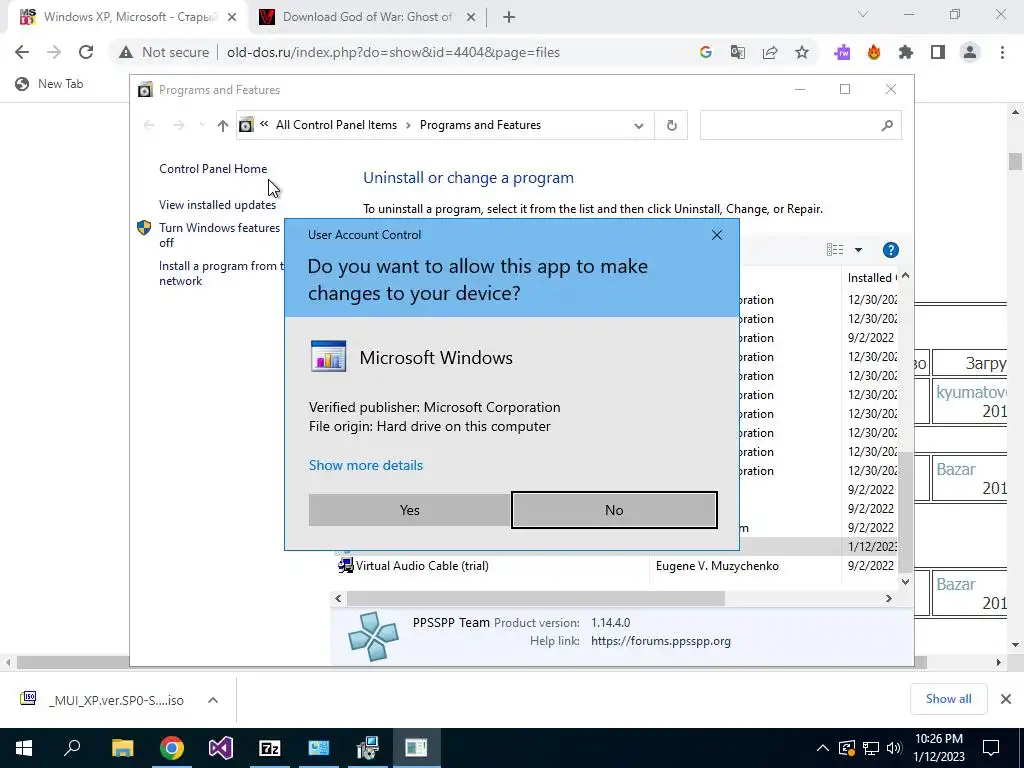Open recent locations dropdown in Programs and Features
Image resolution: width=1024 pixels, height=768 pixels.
tap(202, 125)
